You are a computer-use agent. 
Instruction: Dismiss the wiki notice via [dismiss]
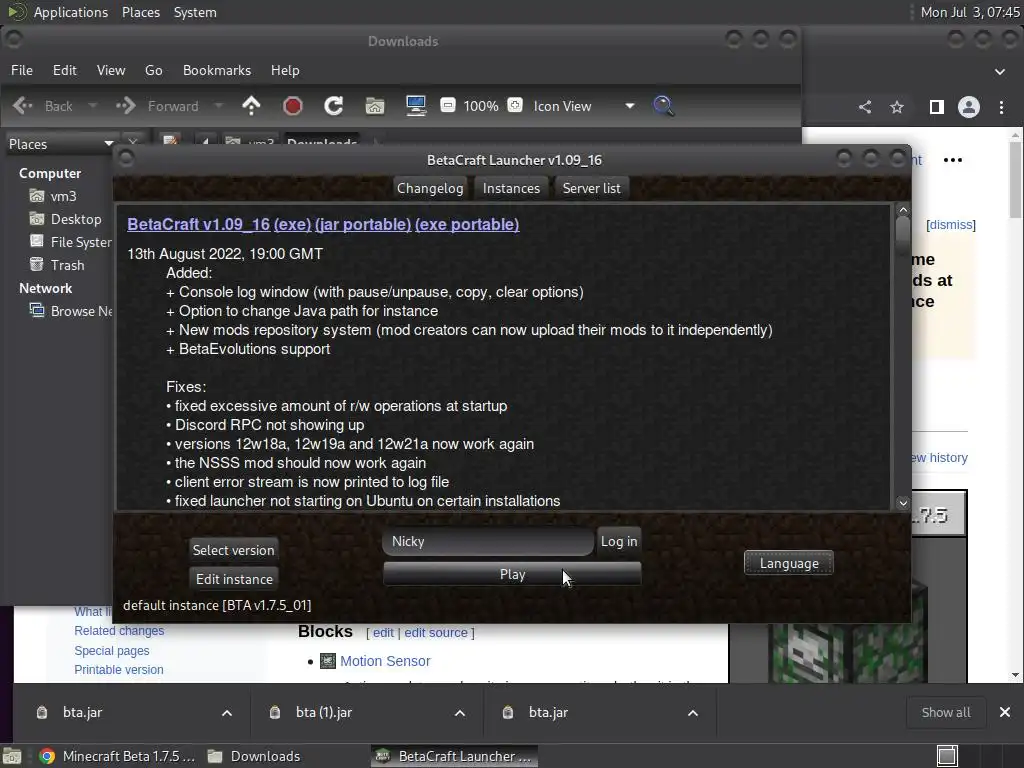click(951, 225)
